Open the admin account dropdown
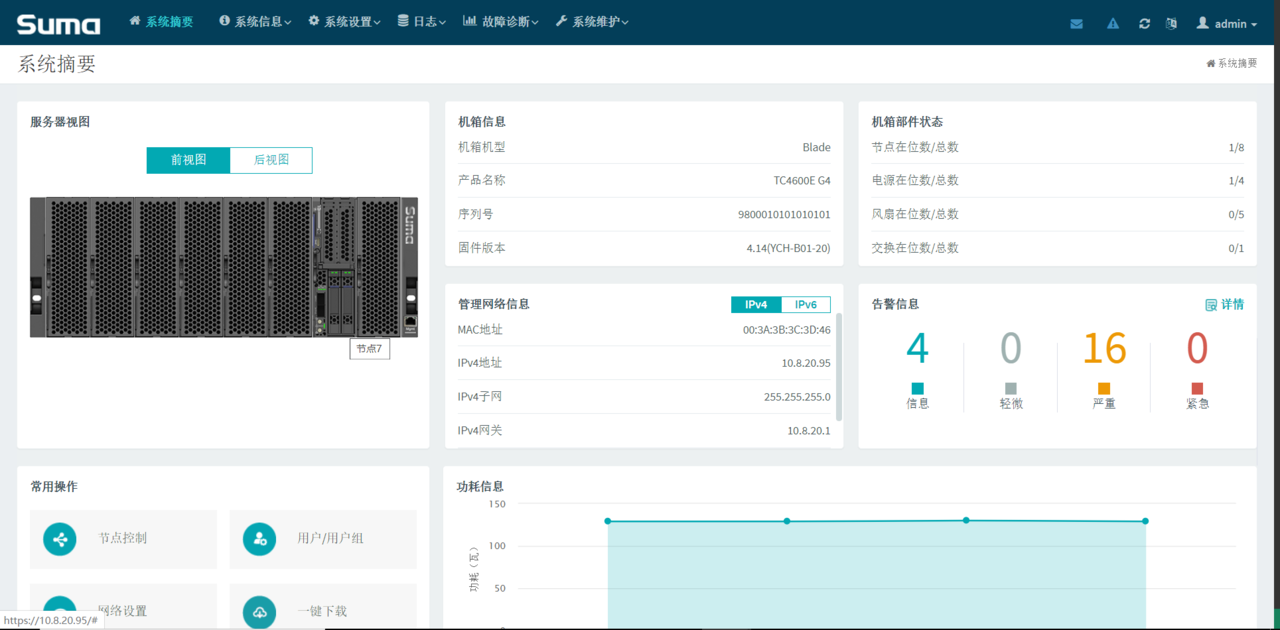Viewport: 1280px width, 630px height. click(x=1227, y=24)
